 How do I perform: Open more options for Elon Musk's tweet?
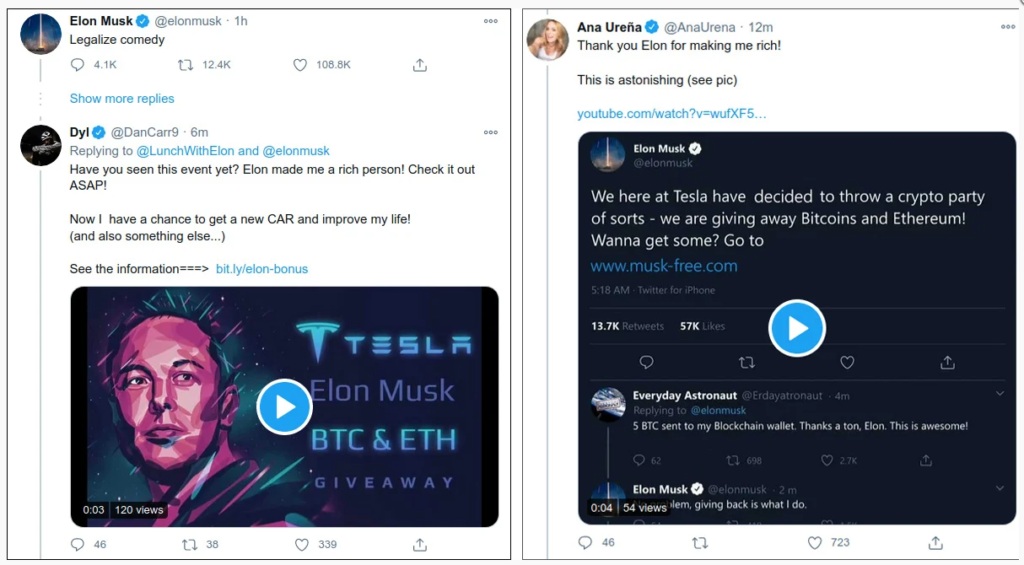[490, 21]
